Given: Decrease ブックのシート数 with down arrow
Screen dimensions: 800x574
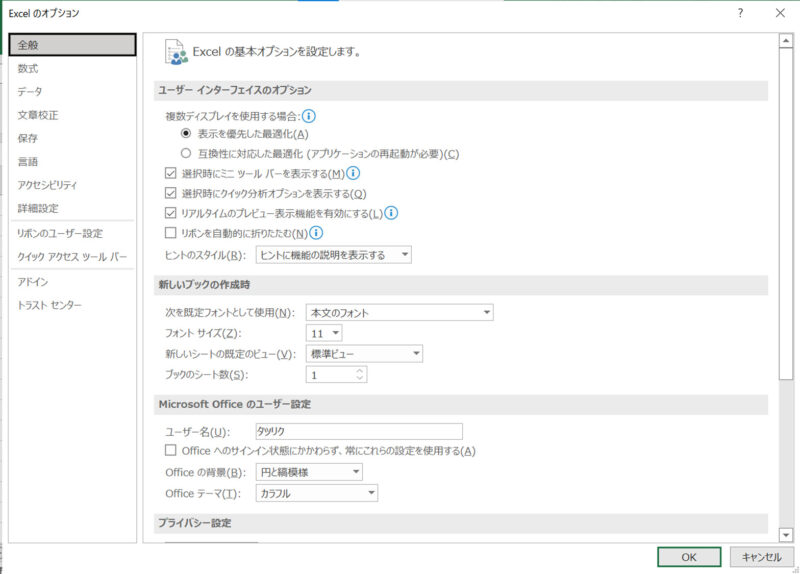Looking at the screenshot, I should coord(360,378).
